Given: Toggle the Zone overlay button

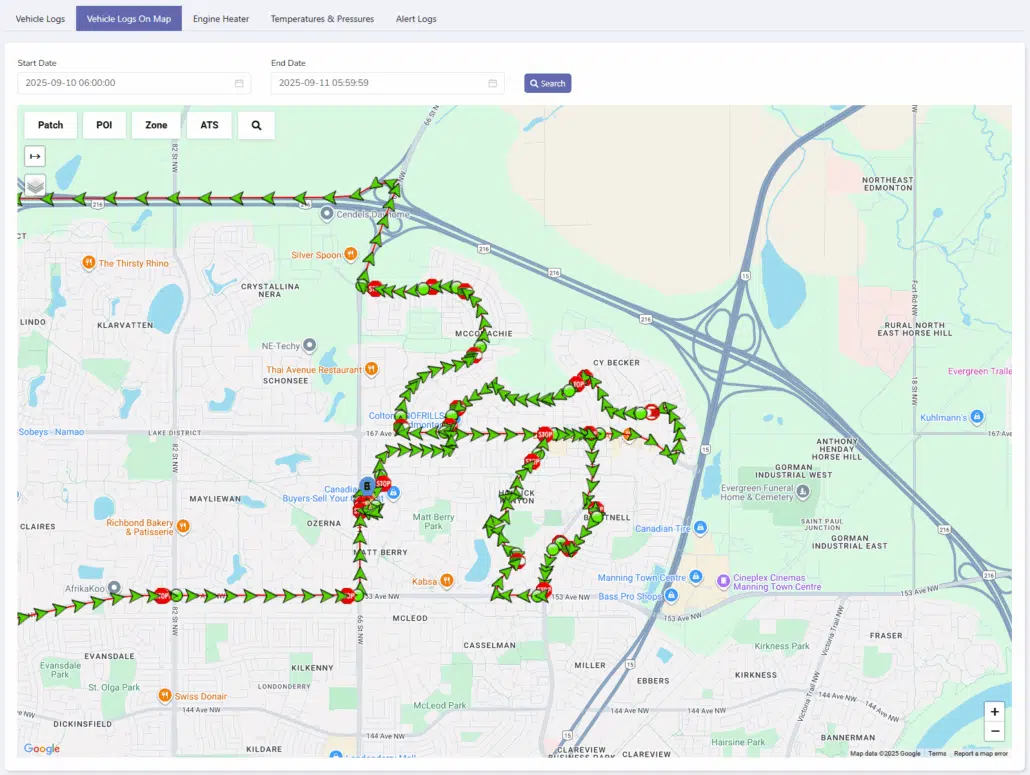Looking at the screenshot, I should (156, 125).
